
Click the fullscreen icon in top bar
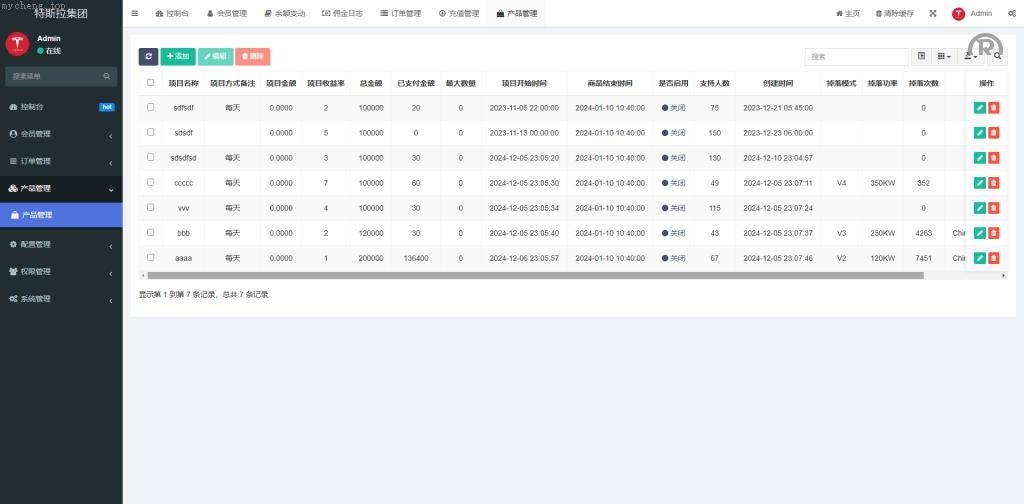(933, 14)
